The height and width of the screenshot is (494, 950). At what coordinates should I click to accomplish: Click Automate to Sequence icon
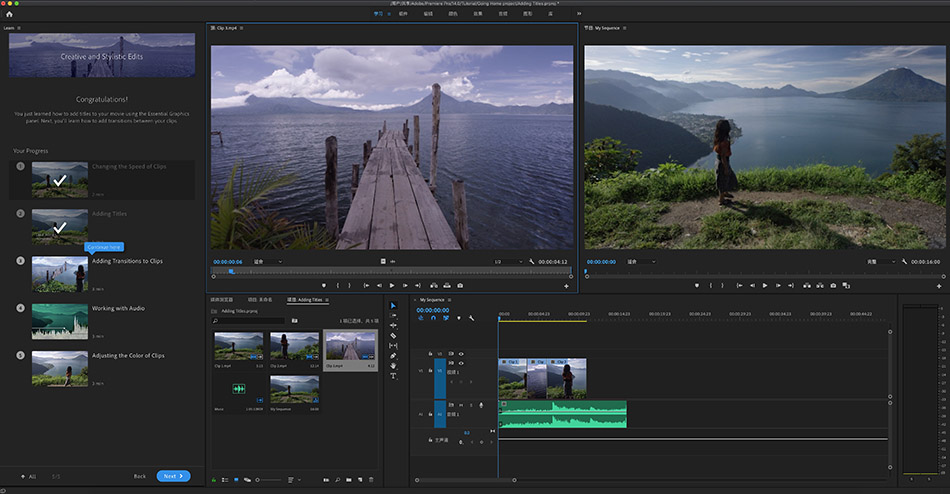click(x=326, y=480)
